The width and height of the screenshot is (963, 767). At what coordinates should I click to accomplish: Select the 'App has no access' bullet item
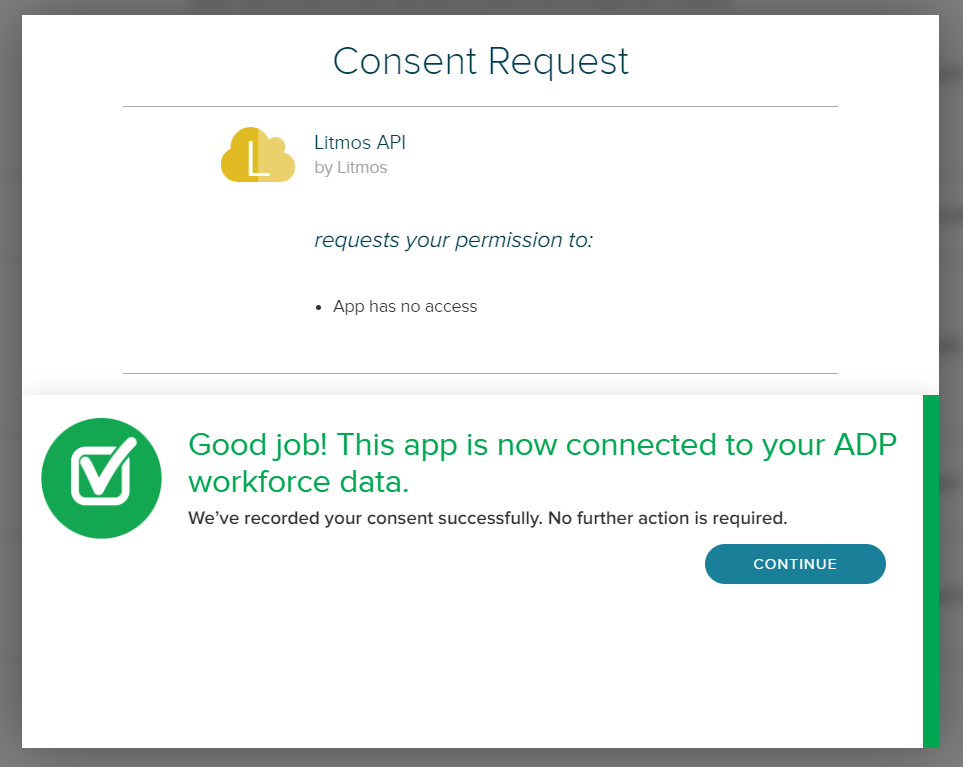[x=405, y=306]
